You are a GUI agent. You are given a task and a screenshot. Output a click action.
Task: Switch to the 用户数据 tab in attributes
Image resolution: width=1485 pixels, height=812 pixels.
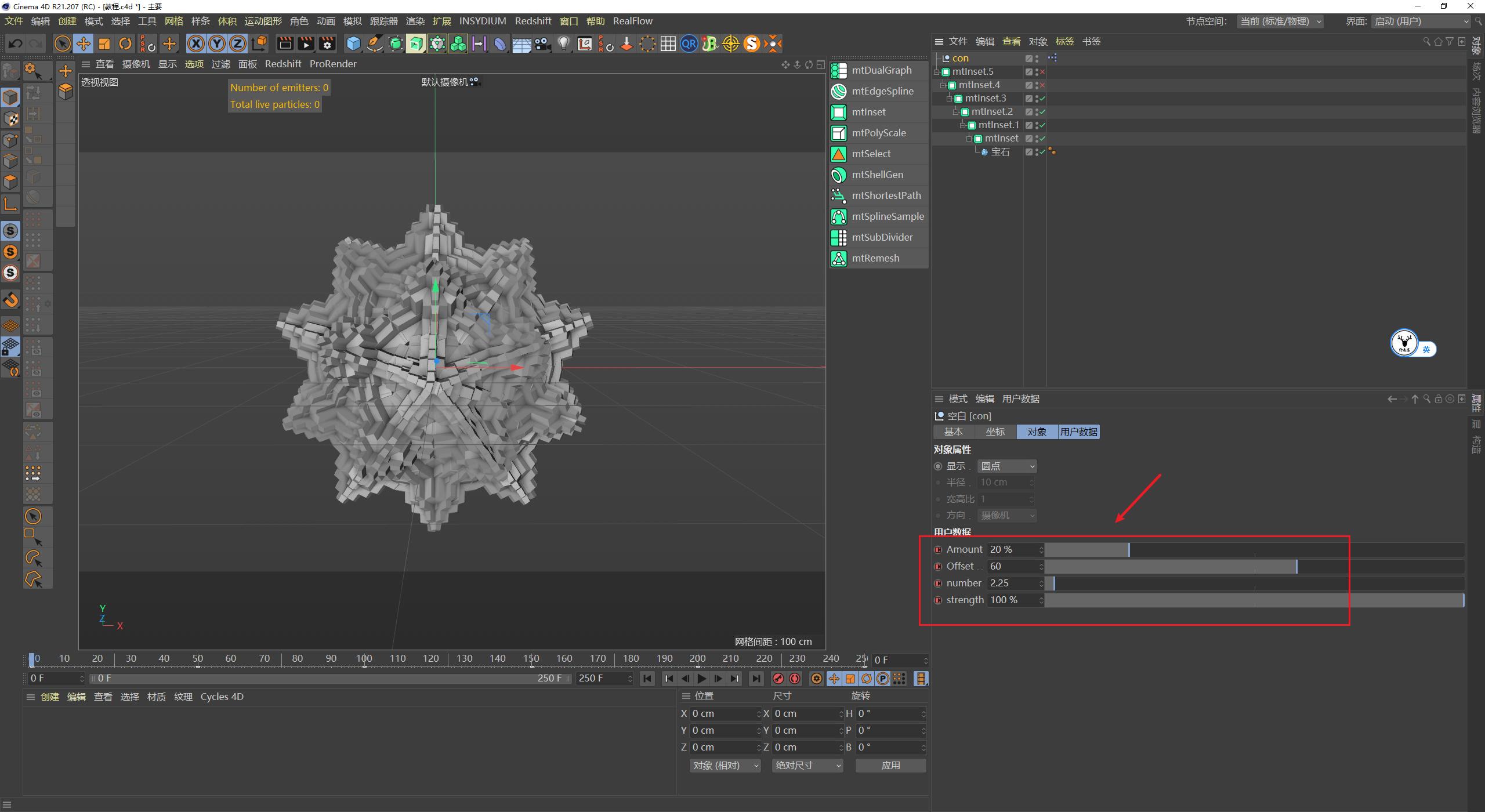point(1078,432)
